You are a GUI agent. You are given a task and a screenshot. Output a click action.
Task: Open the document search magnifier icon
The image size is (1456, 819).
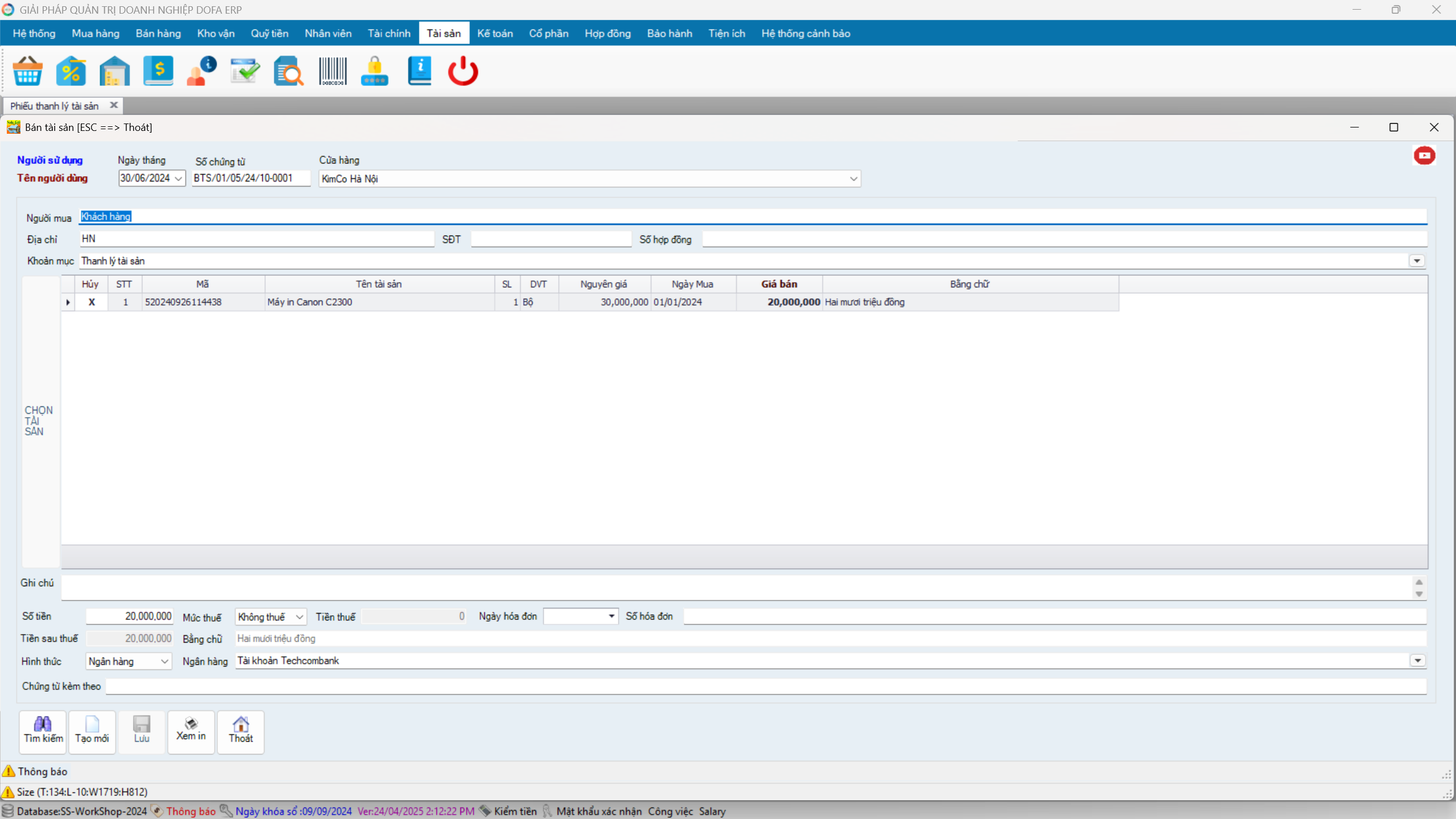288,71
